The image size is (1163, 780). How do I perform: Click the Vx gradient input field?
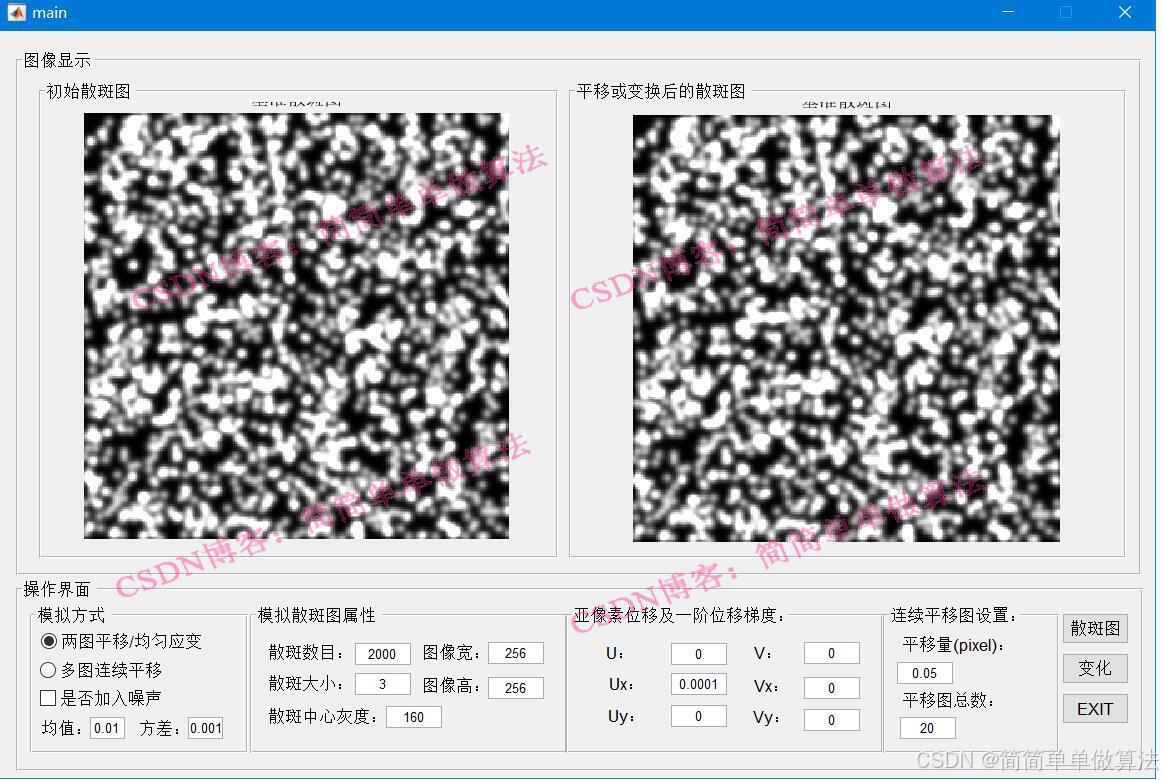point(831,687)
